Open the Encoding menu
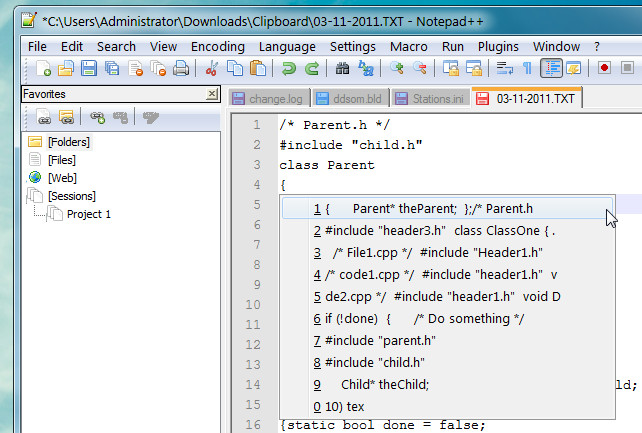The height and width of the screenshot is (433, 642). 218,47
